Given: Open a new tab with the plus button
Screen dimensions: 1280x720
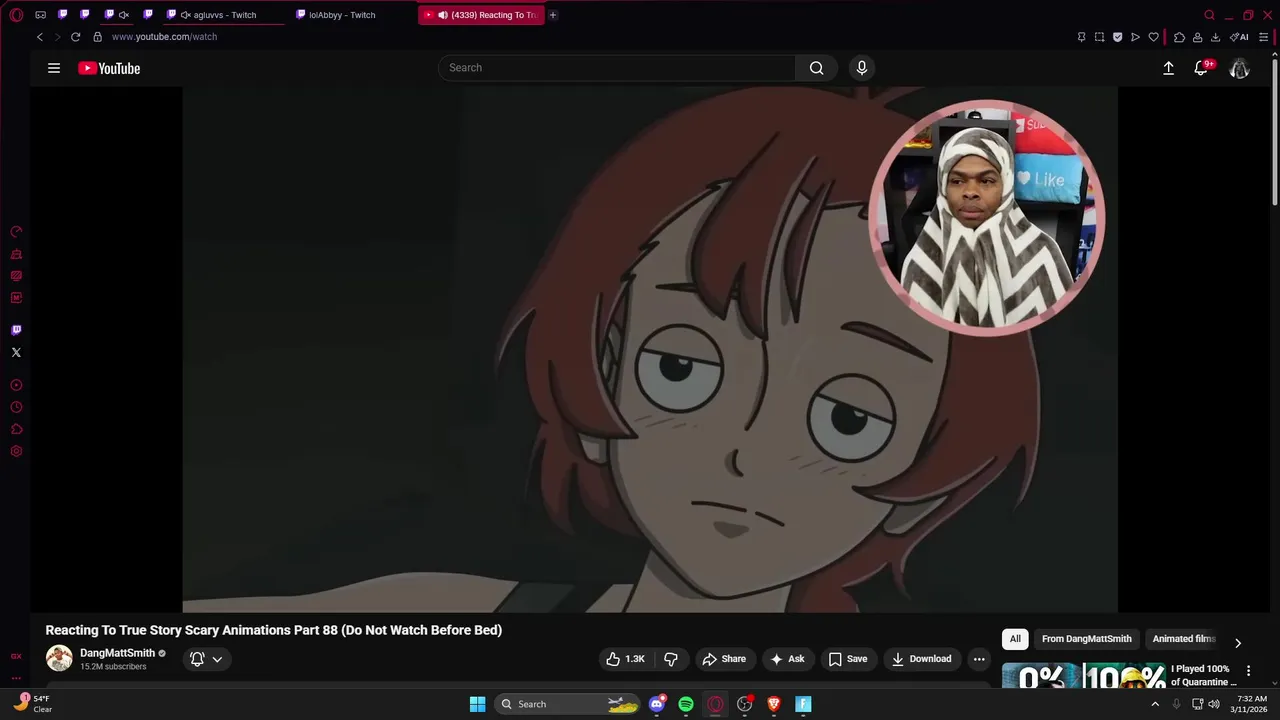Looking at the screenshot, I should click(x=552, y=15).
